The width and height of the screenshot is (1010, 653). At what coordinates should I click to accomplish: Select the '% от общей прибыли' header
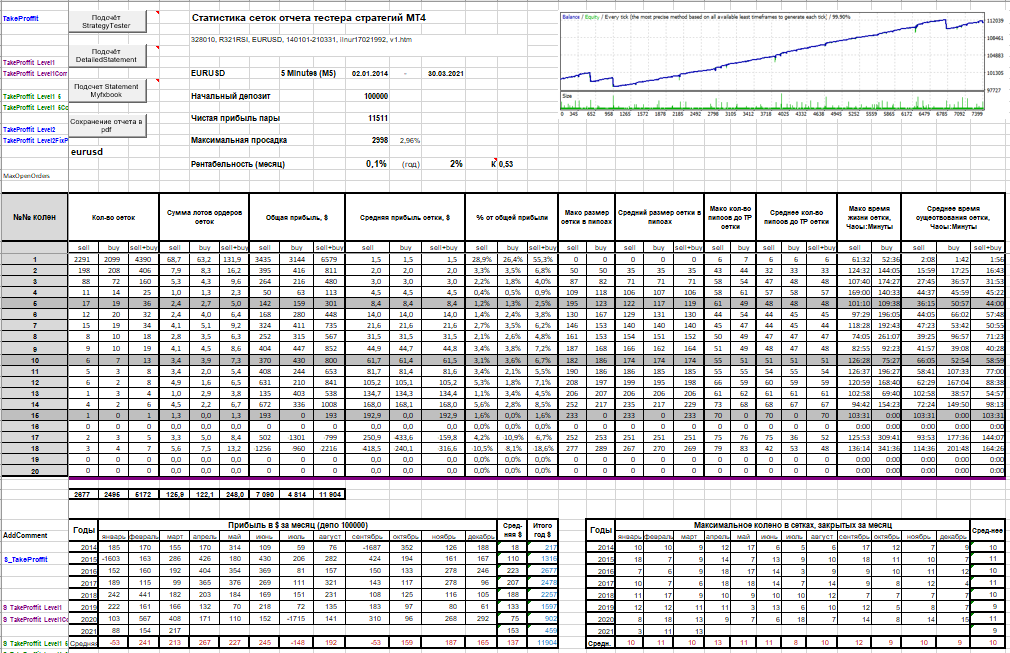point(512,218)
